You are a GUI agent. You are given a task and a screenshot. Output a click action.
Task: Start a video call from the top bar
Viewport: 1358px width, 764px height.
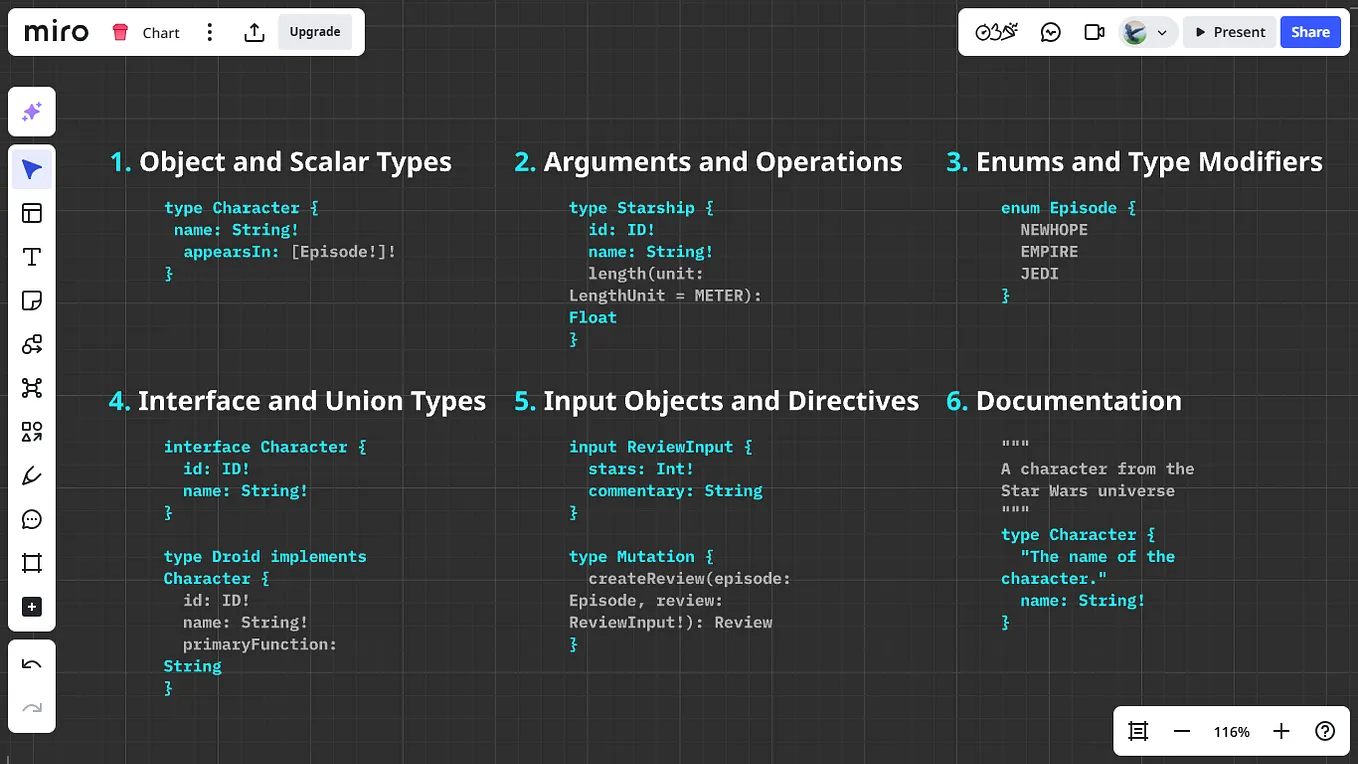(1094, 31)
